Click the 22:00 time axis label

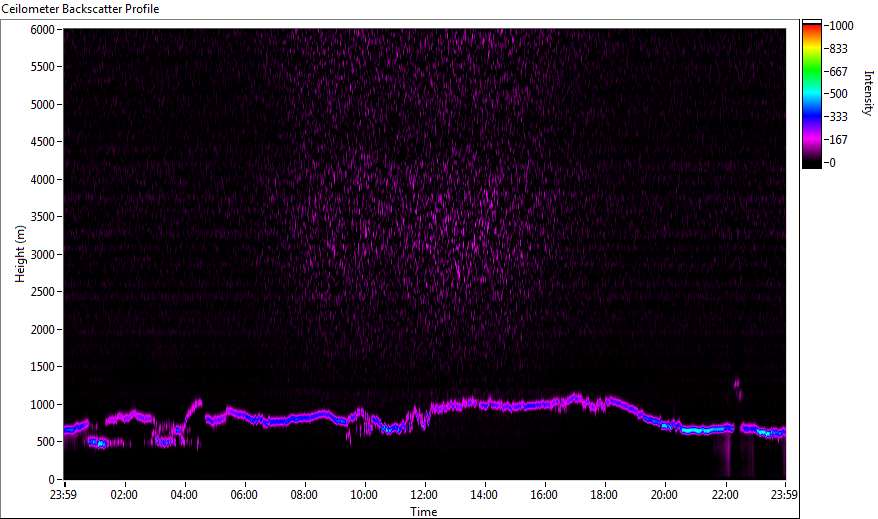[x=725, y=495]
